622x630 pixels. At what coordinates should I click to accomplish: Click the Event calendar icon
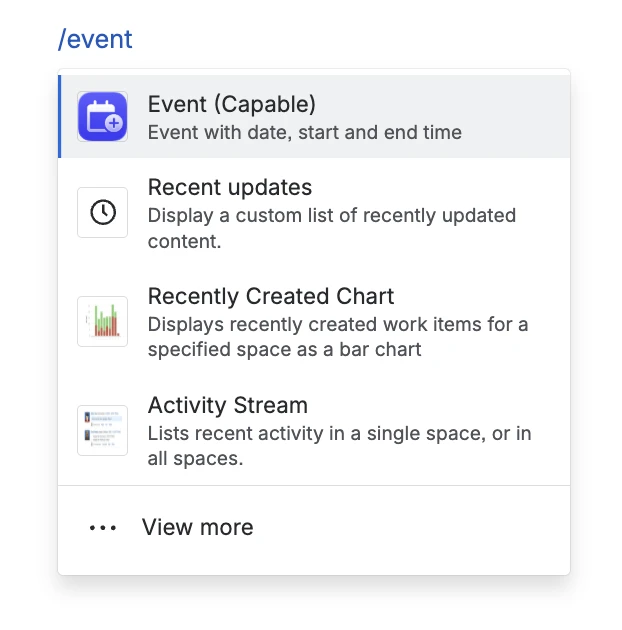pos(102,116)
